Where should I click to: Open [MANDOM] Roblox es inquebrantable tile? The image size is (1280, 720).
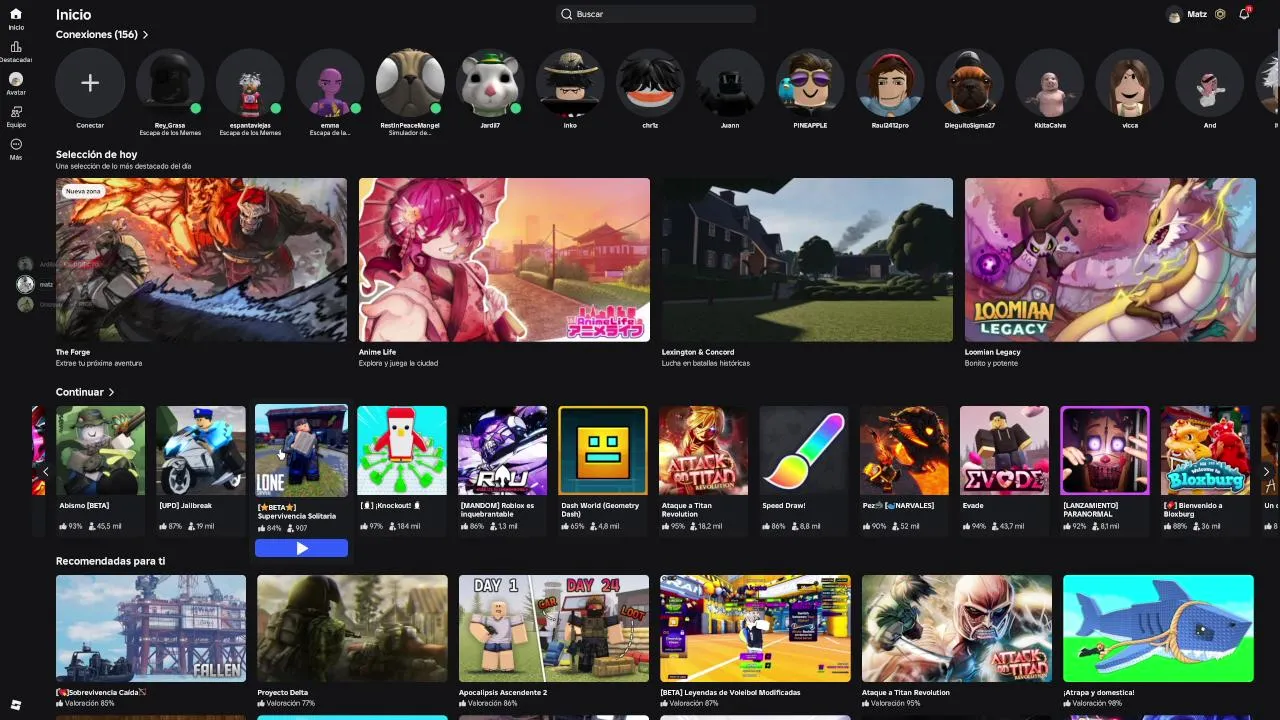[x=502, y=450]
